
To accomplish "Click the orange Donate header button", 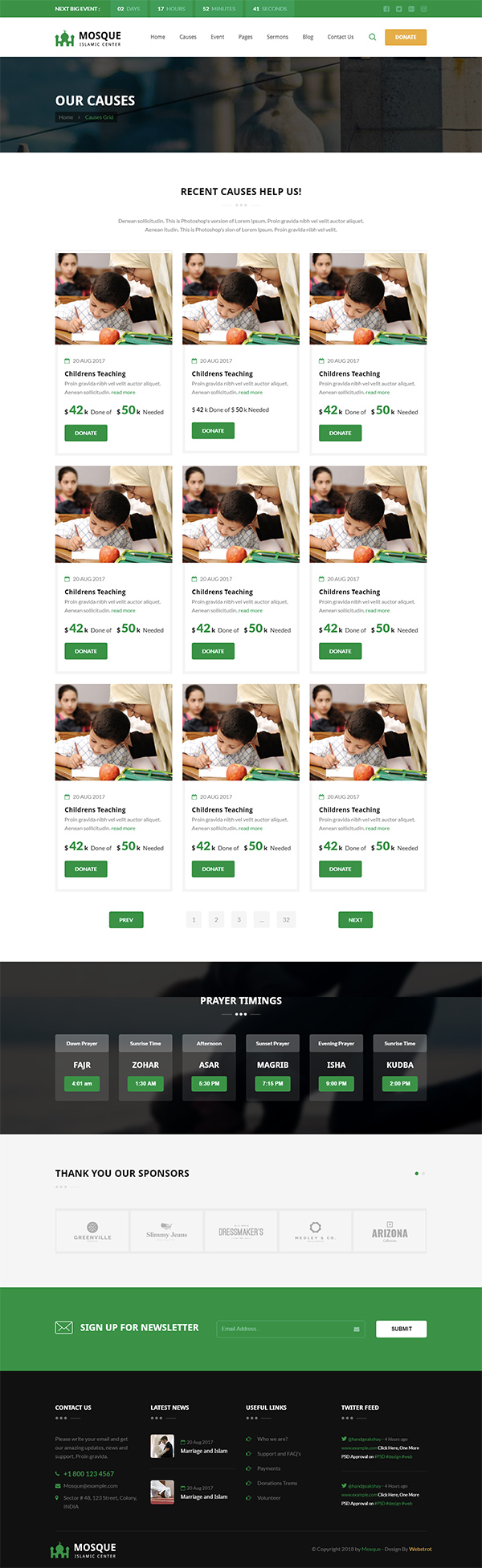I will point(406,37).
